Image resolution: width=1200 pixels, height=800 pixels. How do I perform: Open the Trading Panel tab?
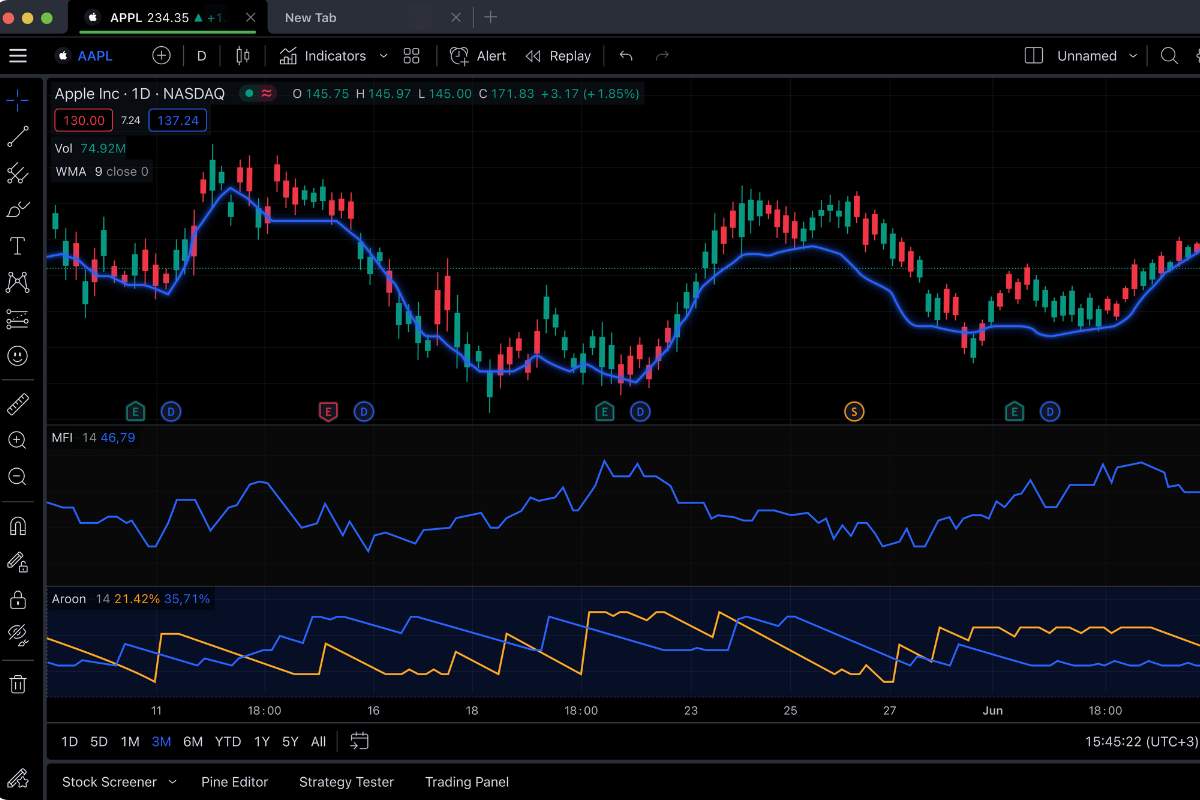[467, 782]
